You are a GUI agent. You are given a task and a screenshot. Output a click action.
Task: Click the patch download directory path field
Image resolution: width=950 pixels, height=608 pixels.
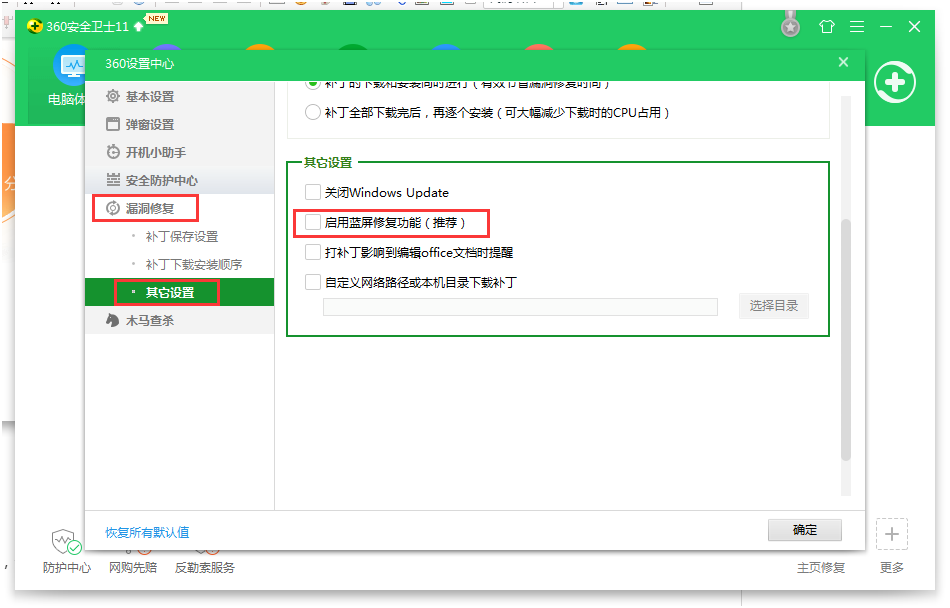pos(520,306)
